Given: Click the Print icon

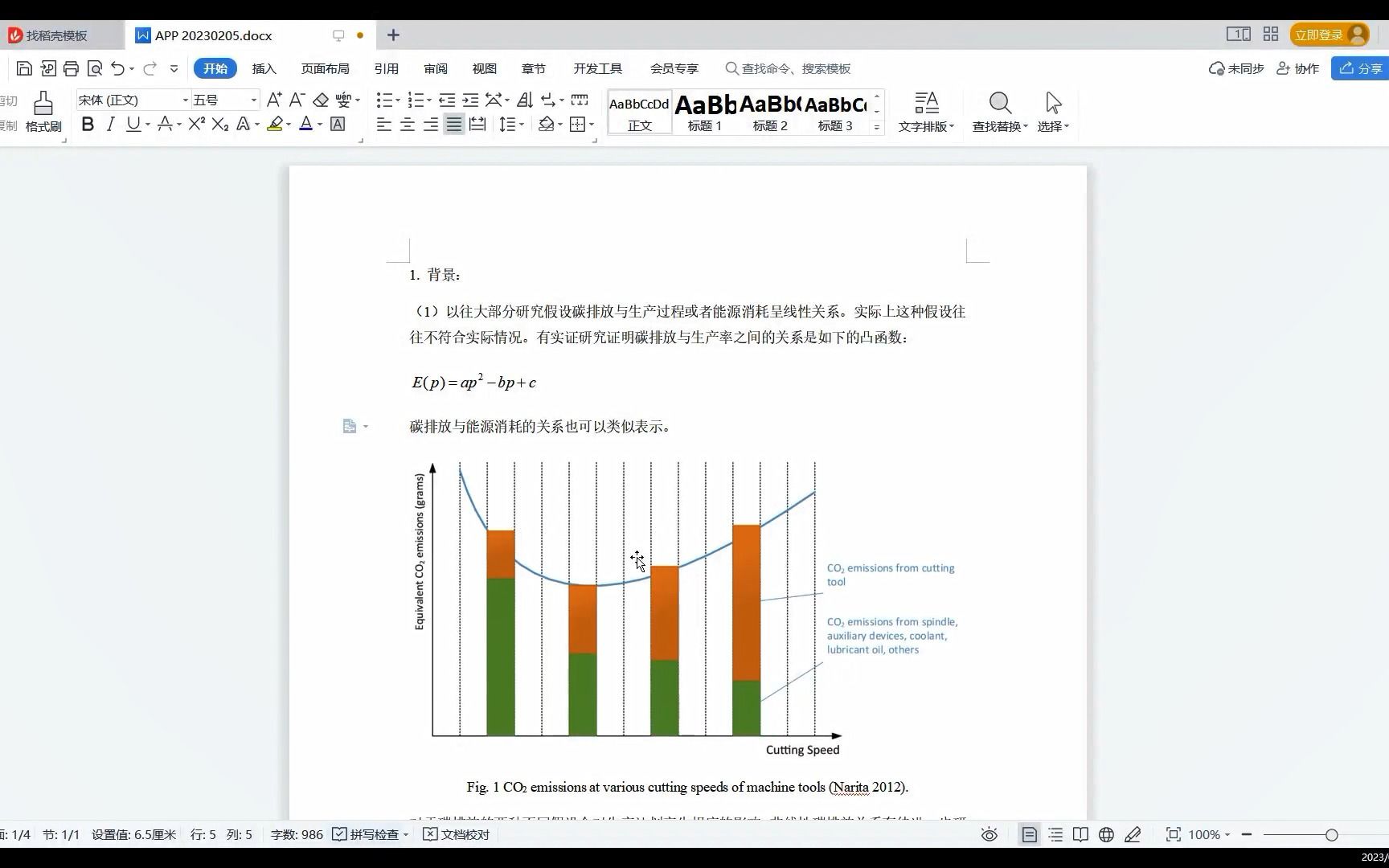Looking at the screenshot, I should point(71,68).
